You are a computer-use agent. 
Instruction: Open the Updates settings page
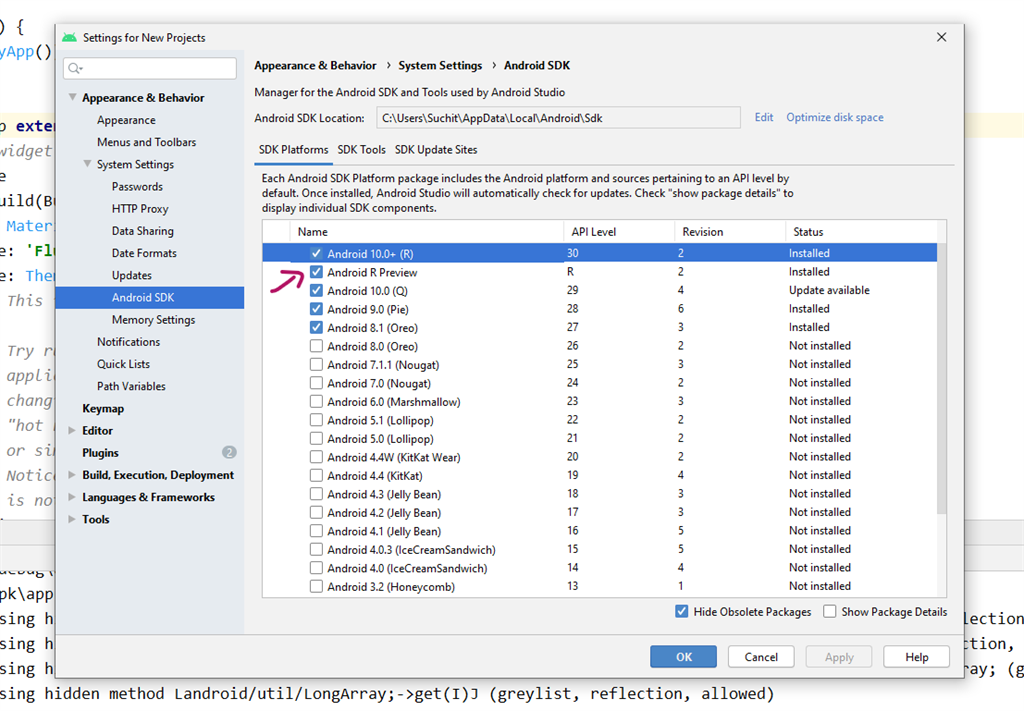[x=131, y=276]
